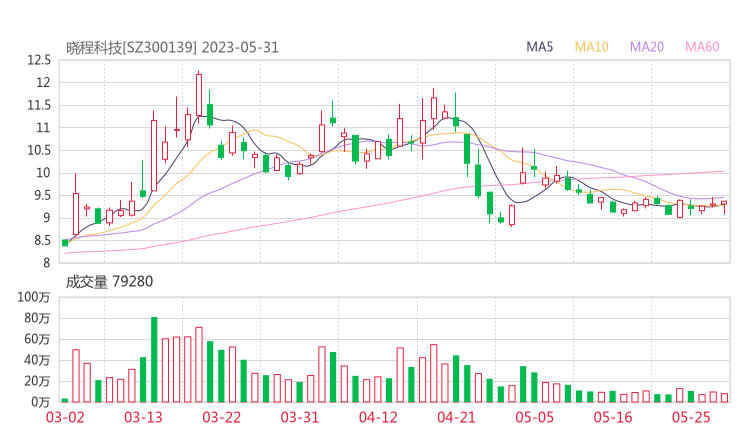Image resolution: width=740 pixels, height=440 pixels.
Task: Click the 12.5 price axis label
Action: pyautogui.click(x=39, y=60)
